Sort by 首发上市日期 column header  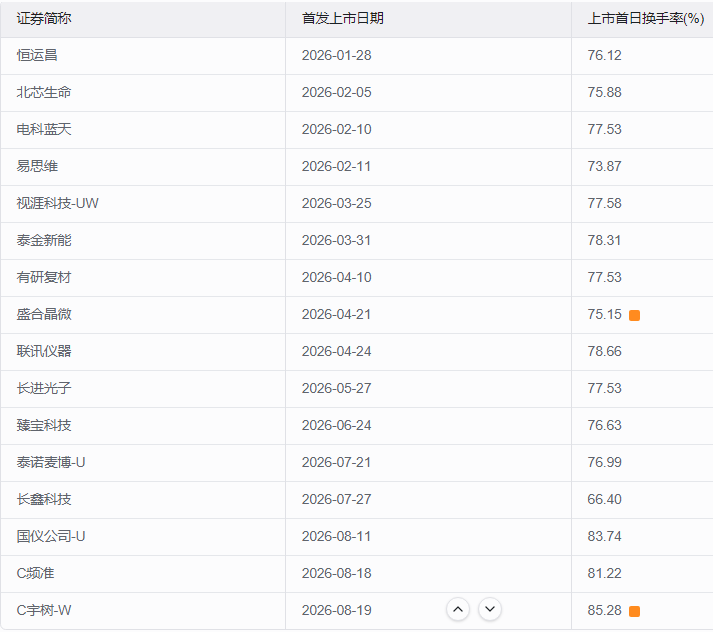[x=343, y=18]
